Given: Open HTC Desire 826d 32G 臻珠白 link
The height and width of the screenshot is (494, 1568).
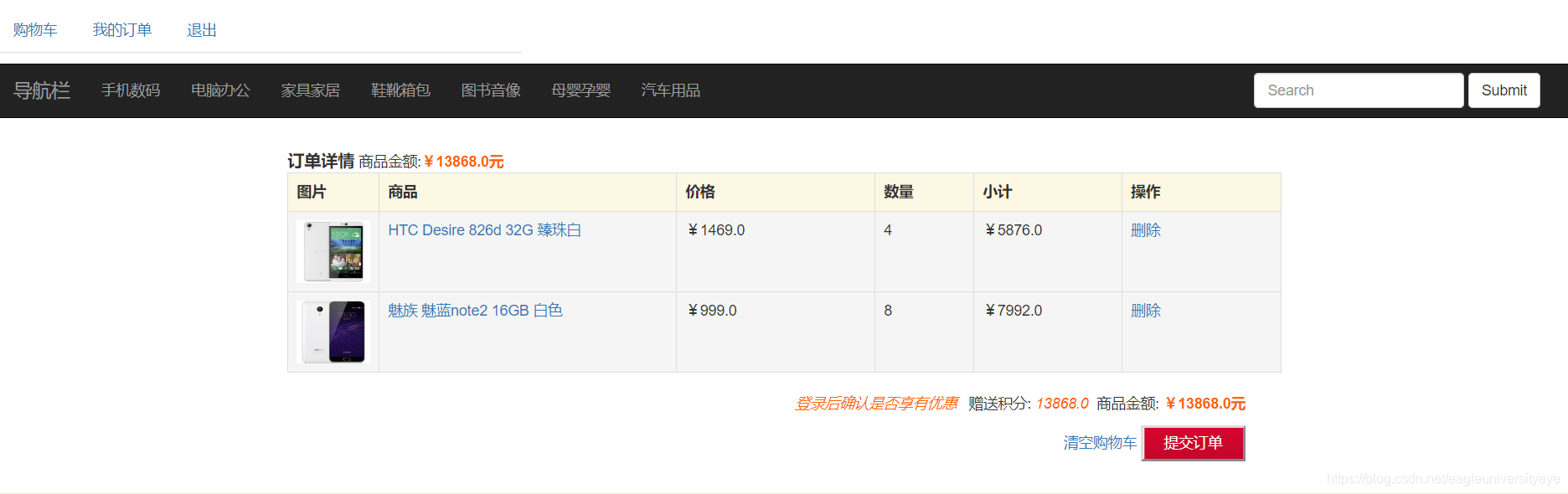Looking at the screenshot, I should (x=485, y=230).
